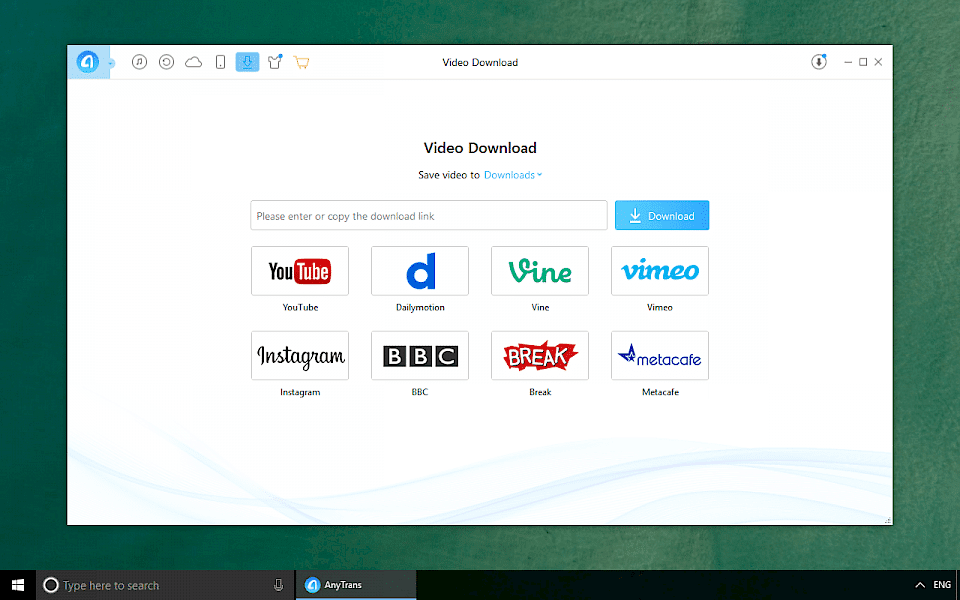This screenshot has height=600, width=960.
Task: Open the Break site tile
Action: [540, 356]
